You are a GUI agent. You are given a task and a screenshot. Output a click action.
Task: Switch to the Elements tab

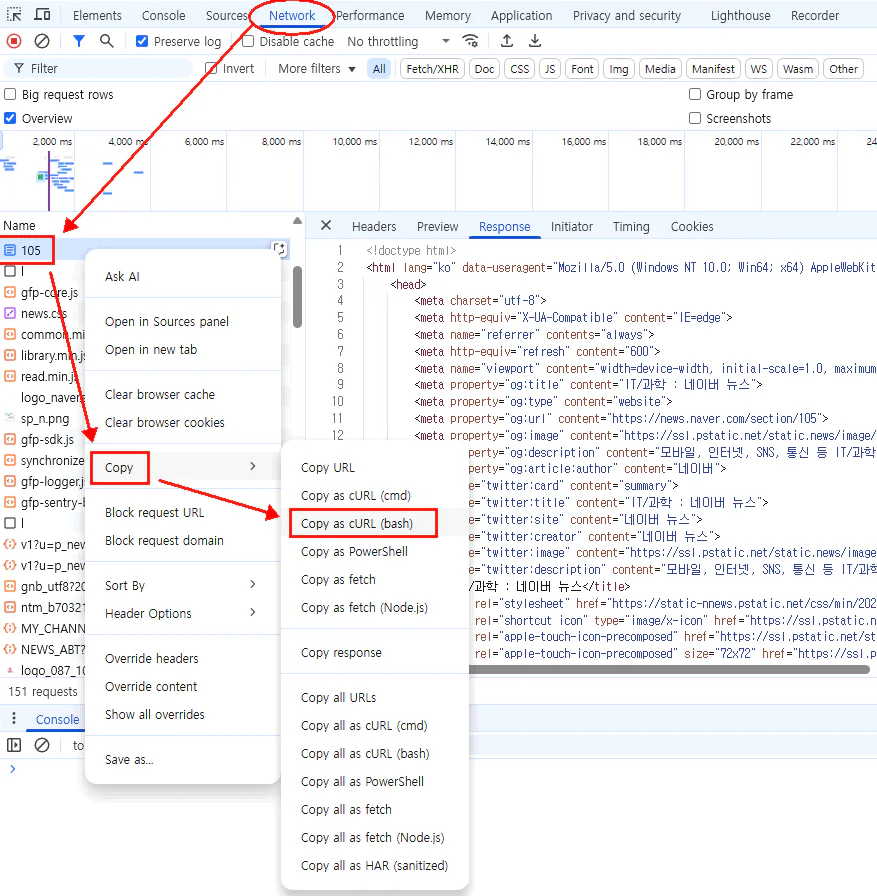click(x=97, y=15)
